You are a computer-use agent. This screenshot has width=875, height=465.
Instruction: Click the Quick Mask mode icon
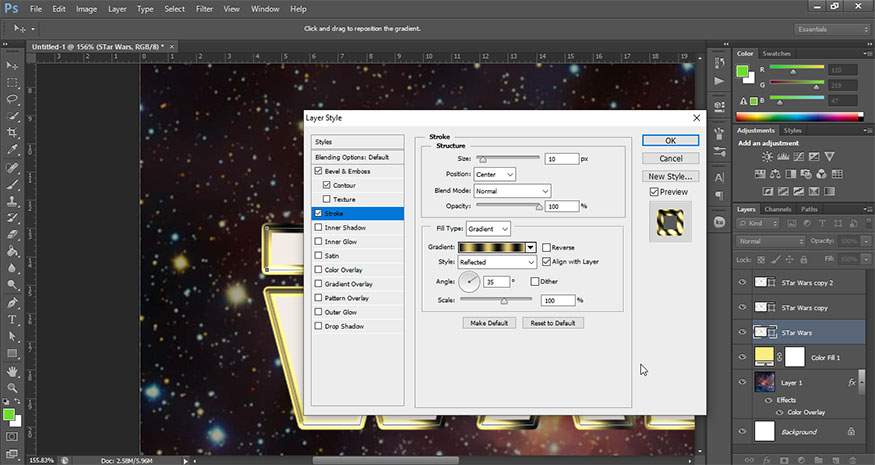(x=12, y=436)
